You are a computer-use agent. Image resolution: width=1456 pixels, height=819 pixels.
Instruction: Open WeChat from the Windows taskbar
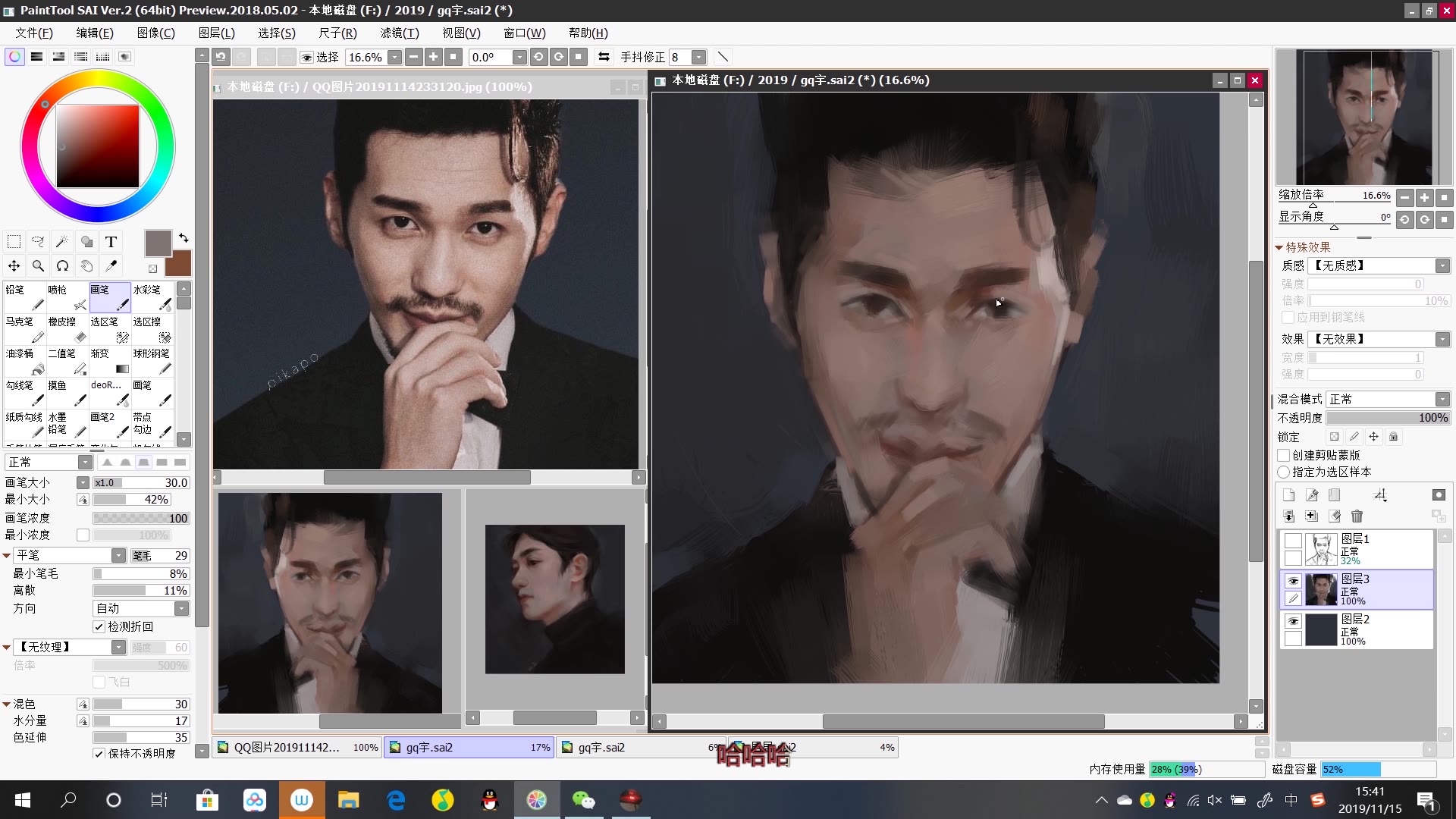[x=583, y=800]
